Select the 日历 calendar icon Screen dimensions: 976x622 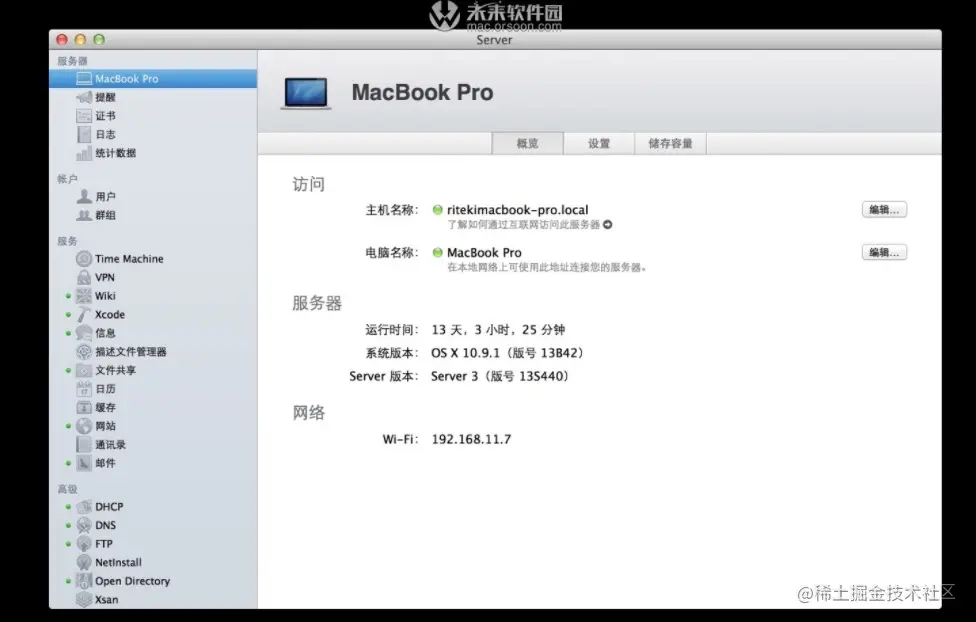[x=84, y=389]
